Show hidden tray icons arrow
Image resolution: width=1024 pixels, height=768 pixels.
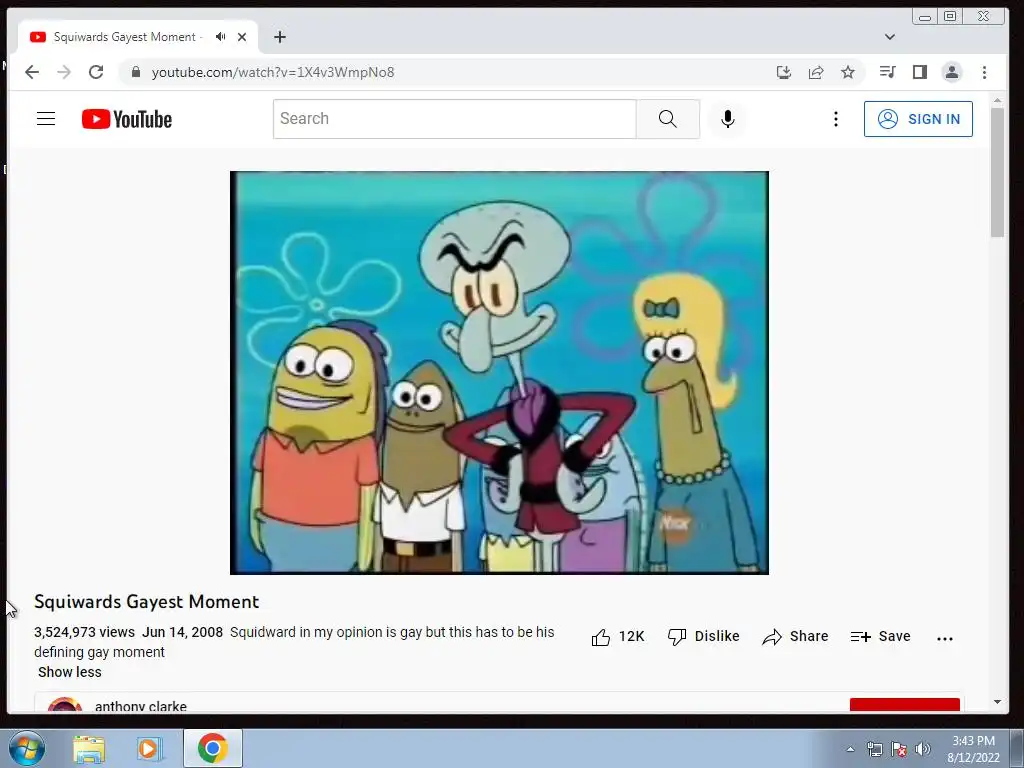pos(850,749)
